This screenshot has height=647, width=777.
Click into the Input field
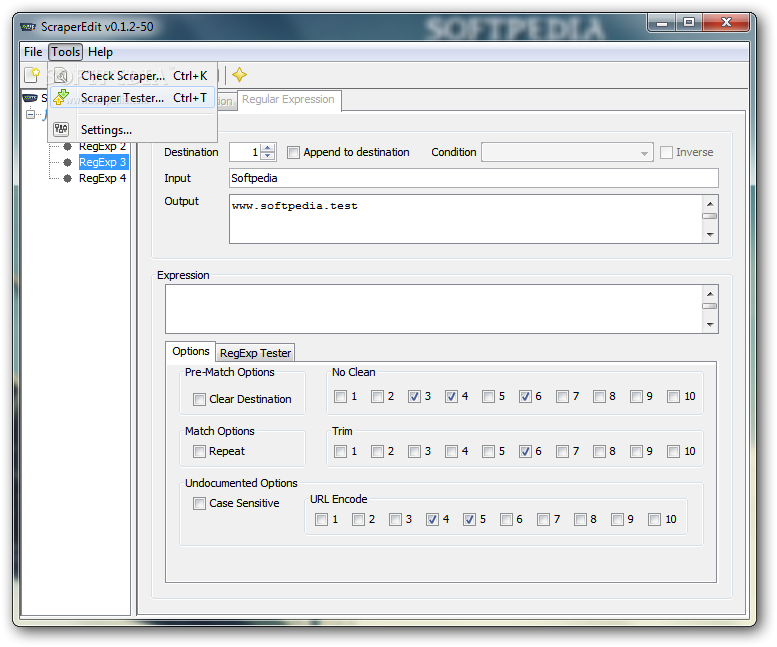click(x=474, y=178)
